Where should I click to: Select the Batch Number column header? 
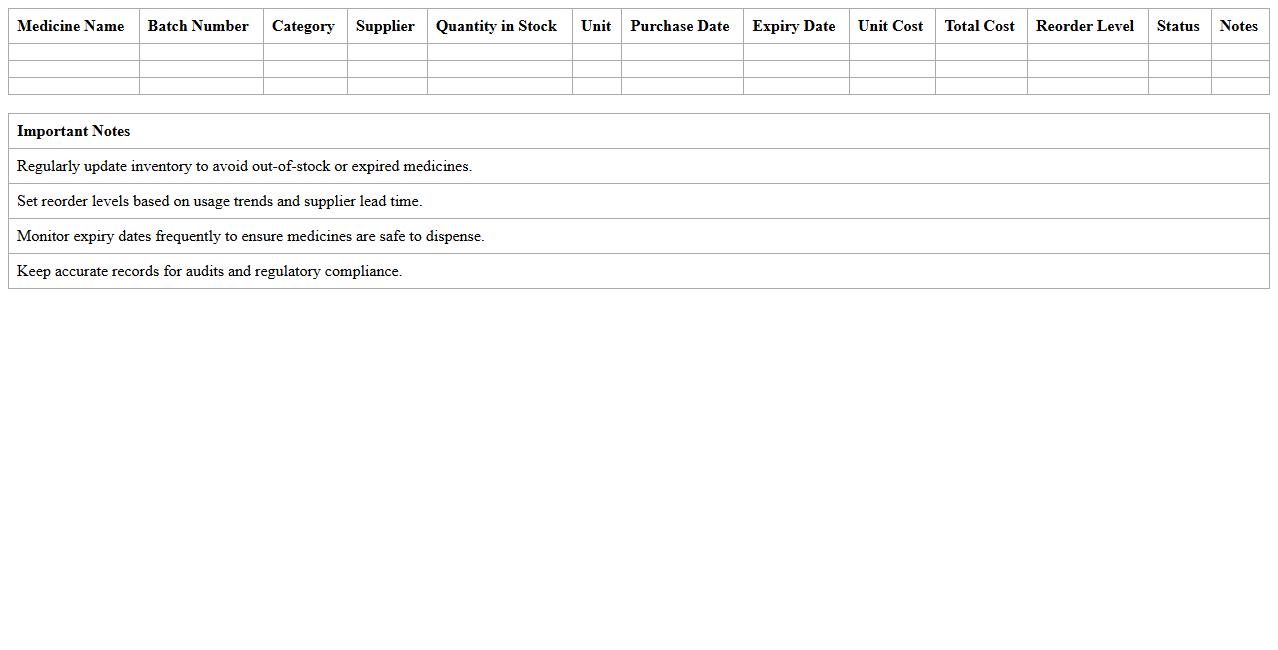(198, 26)
